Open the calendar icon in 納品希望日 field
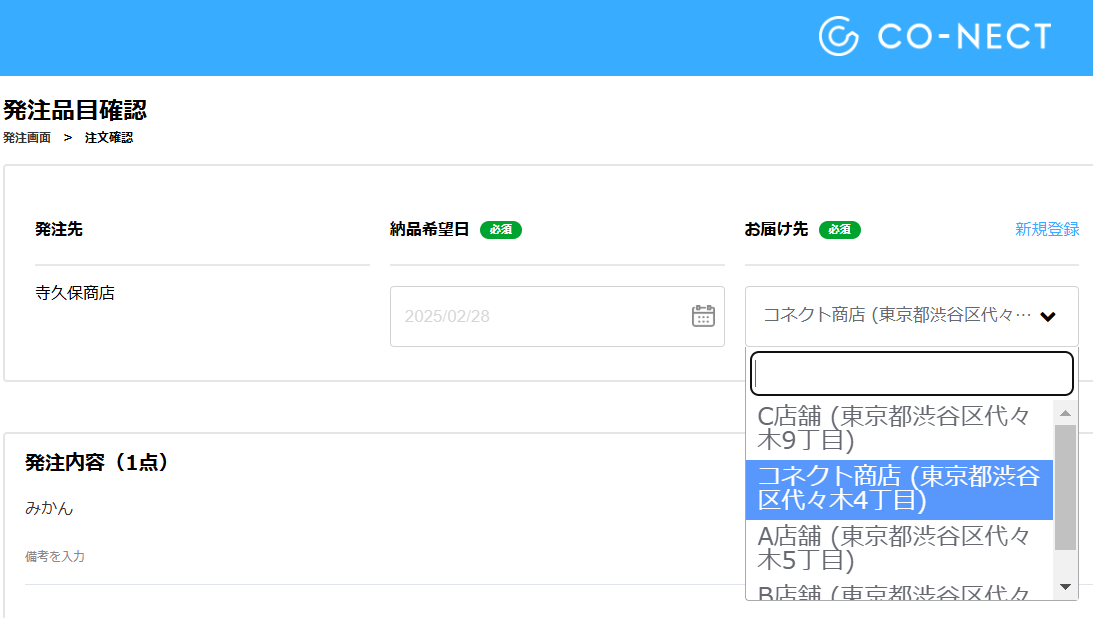This screenshot has width=1093, height=618. (705, 315)
